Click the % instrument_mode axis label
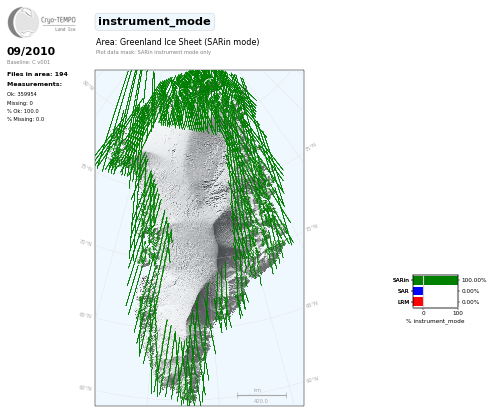 click(x=435, y=321)
